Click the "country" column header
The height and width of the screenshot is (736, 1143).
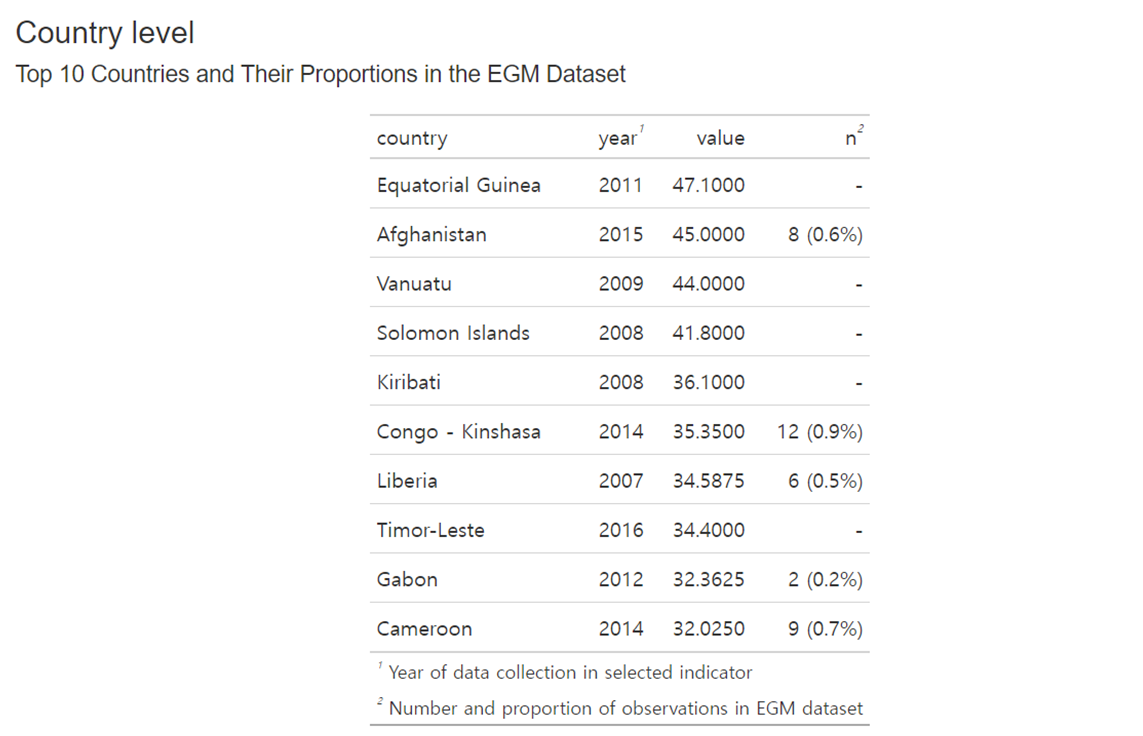(412, 139)
